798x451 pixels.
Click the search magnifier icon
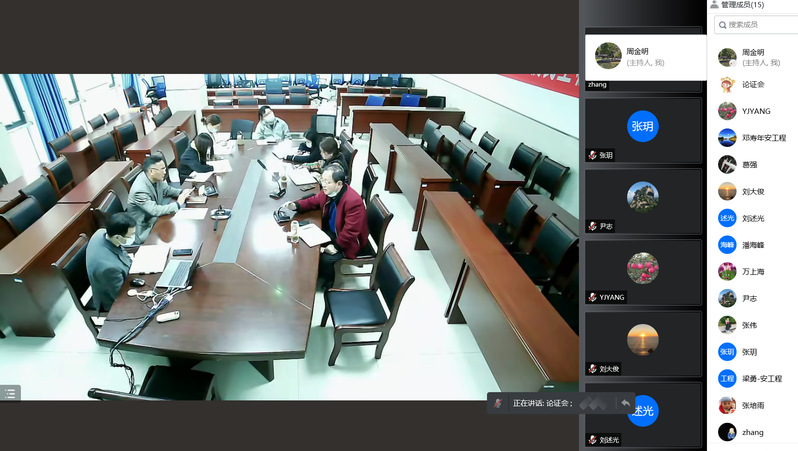click(x=722, y=25)
